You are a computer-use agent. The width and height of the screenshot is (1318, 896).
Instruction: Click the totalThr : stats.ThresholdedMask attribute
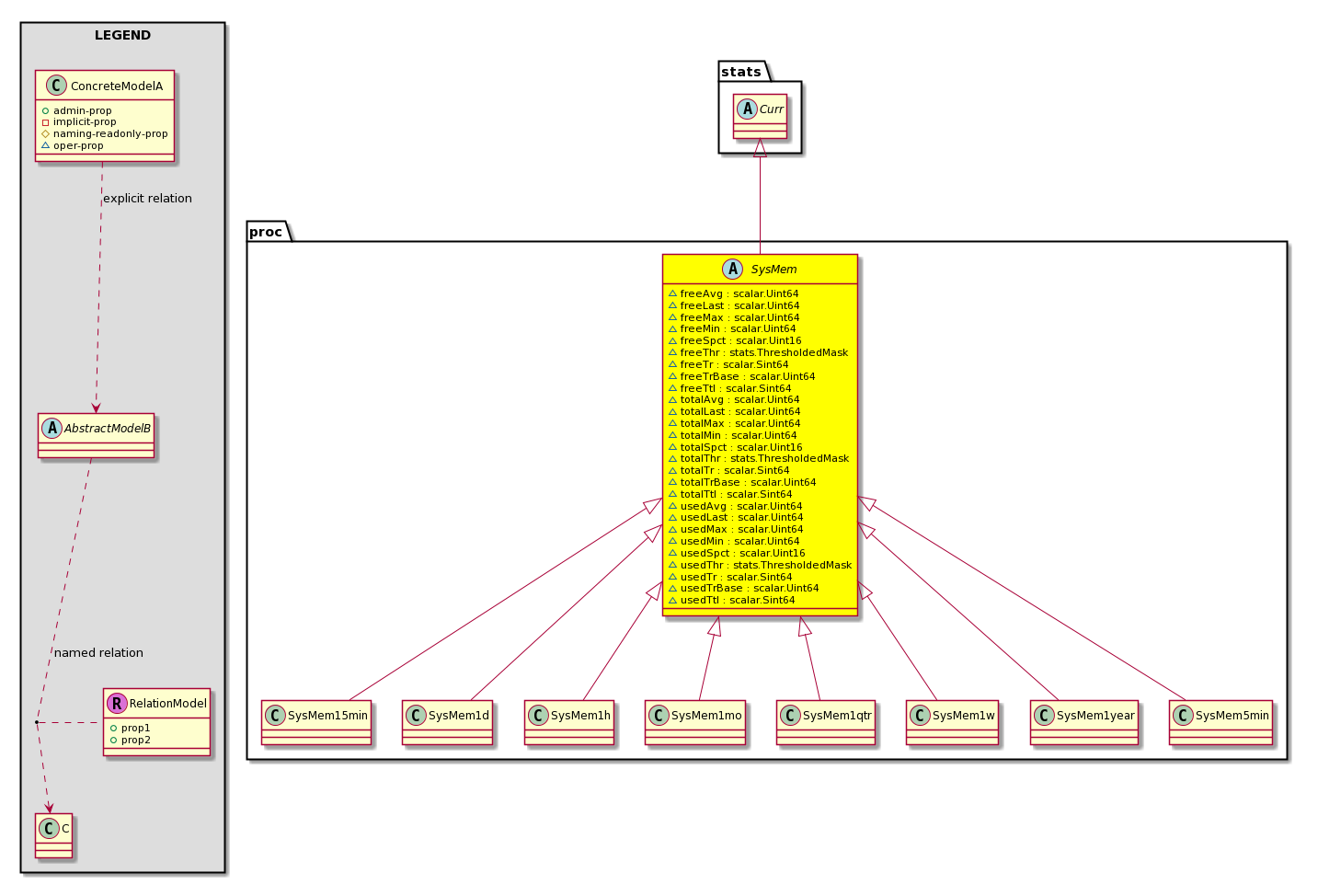(765, 458)
